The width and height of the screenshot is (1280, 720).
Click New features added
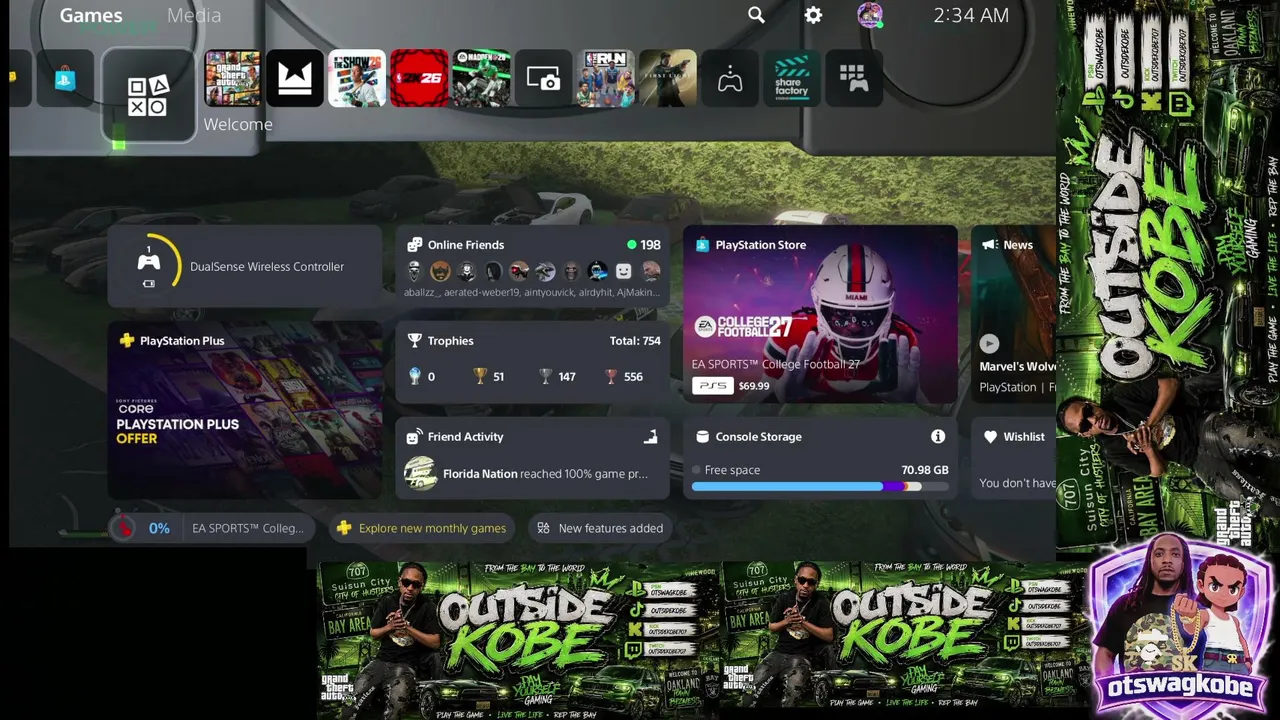click(600, 528)
